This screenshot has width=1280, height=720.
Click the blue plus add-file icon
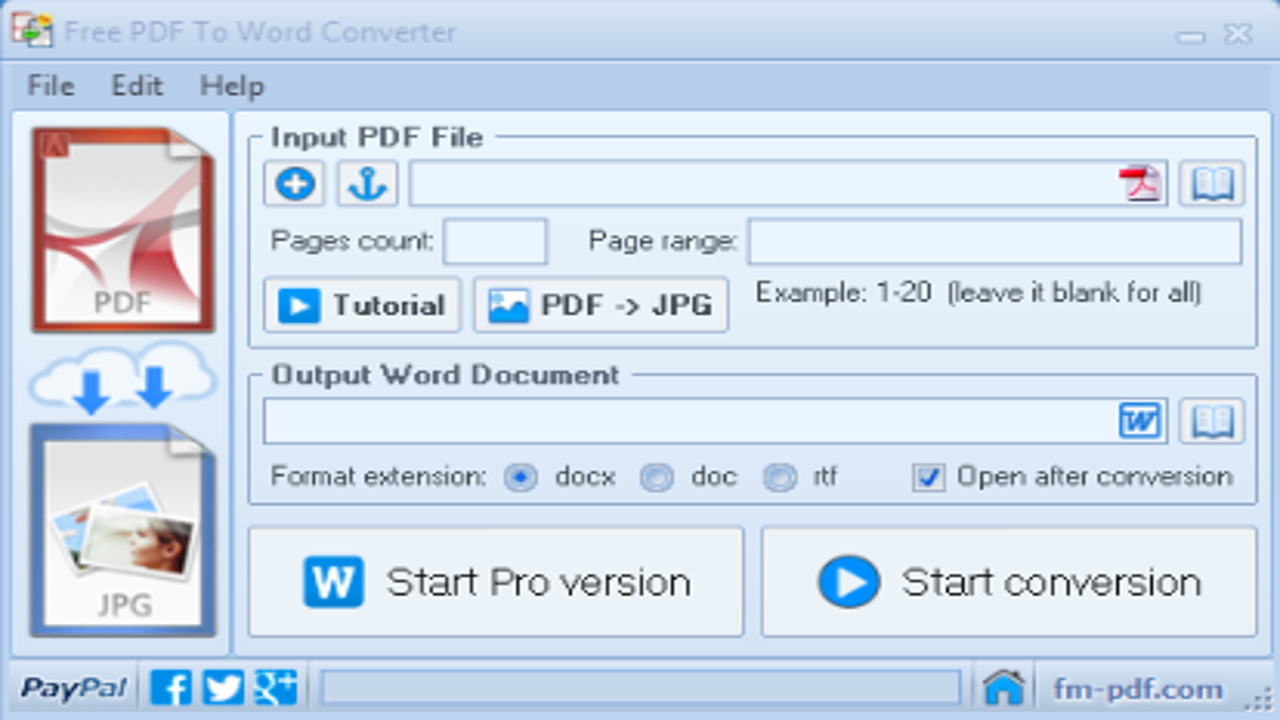(x=294, y=184)
